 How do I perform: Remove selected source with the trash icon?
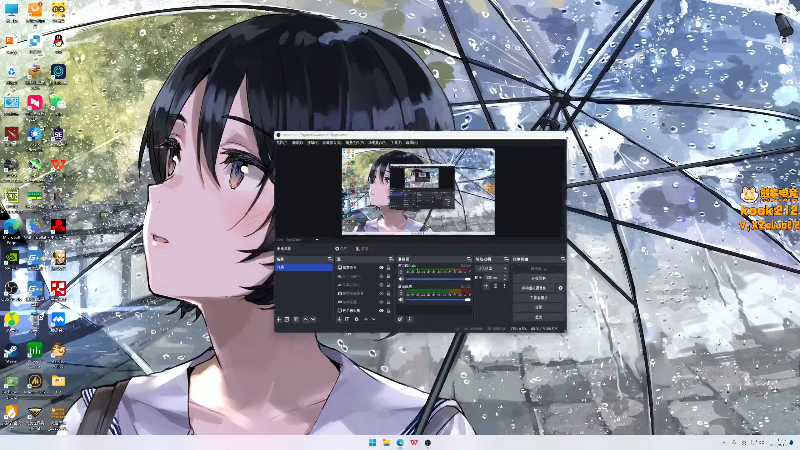tap(347, 319)
